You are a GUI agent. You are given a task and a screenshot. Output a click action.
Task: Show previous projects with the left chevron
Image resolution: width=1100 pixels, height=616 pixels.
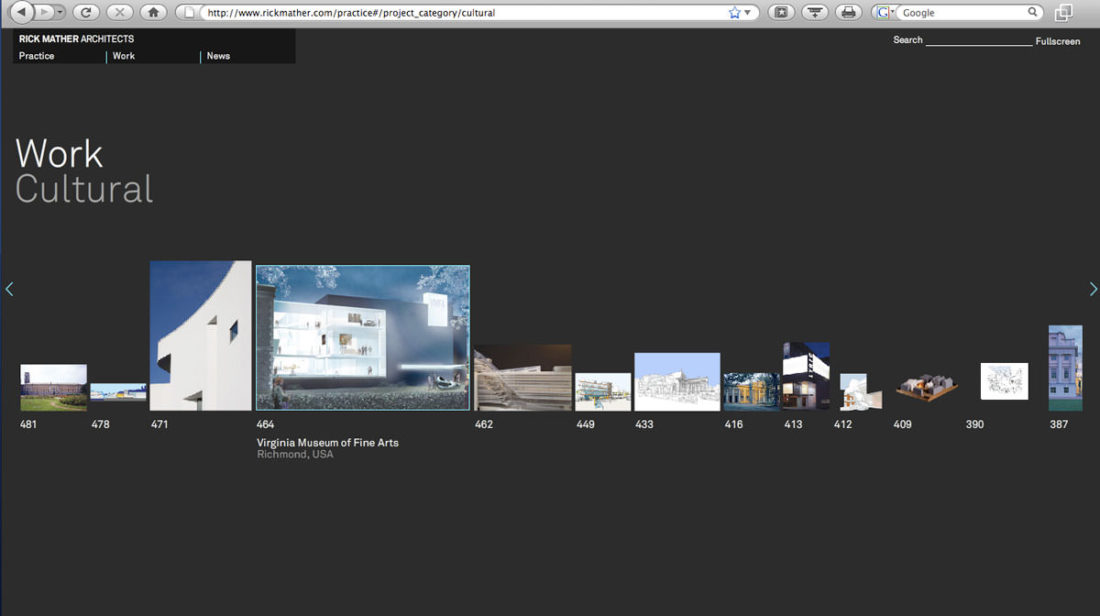[9, 289]
